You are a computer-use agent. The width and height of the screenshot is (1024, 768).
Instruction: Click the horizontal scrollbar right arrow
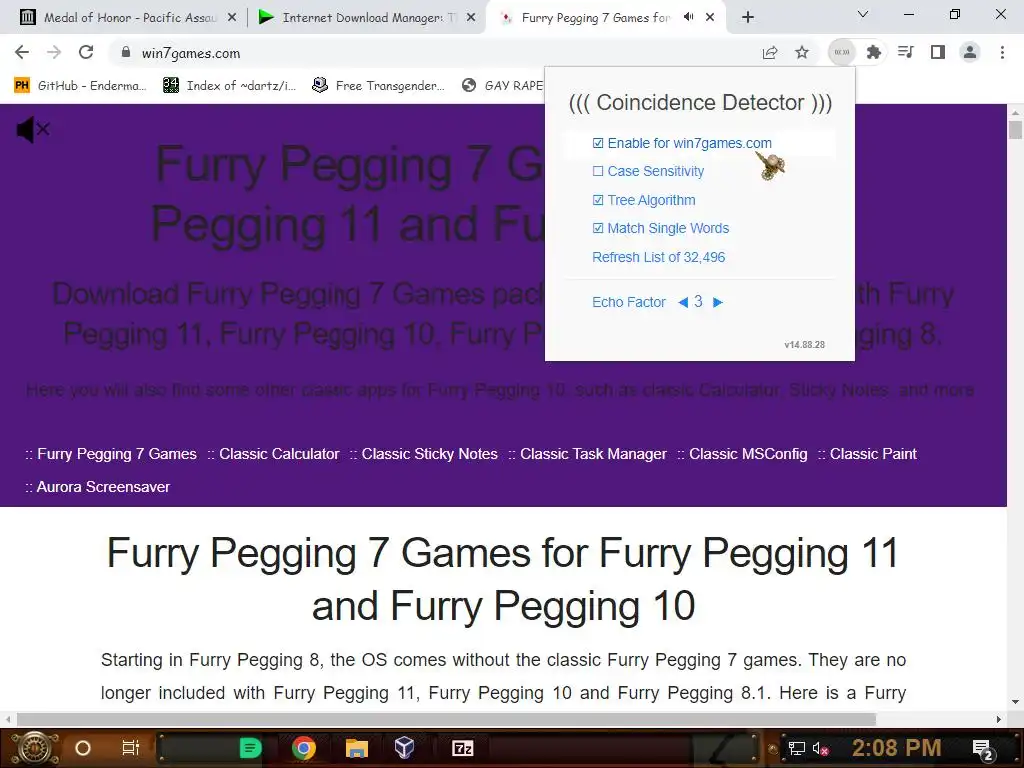point(999,720)
